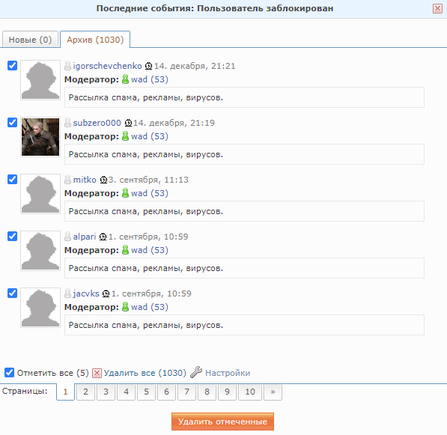The image size is (447, 435).
Task: Switch to the Новые (0) tab
Action: (30, 40)
